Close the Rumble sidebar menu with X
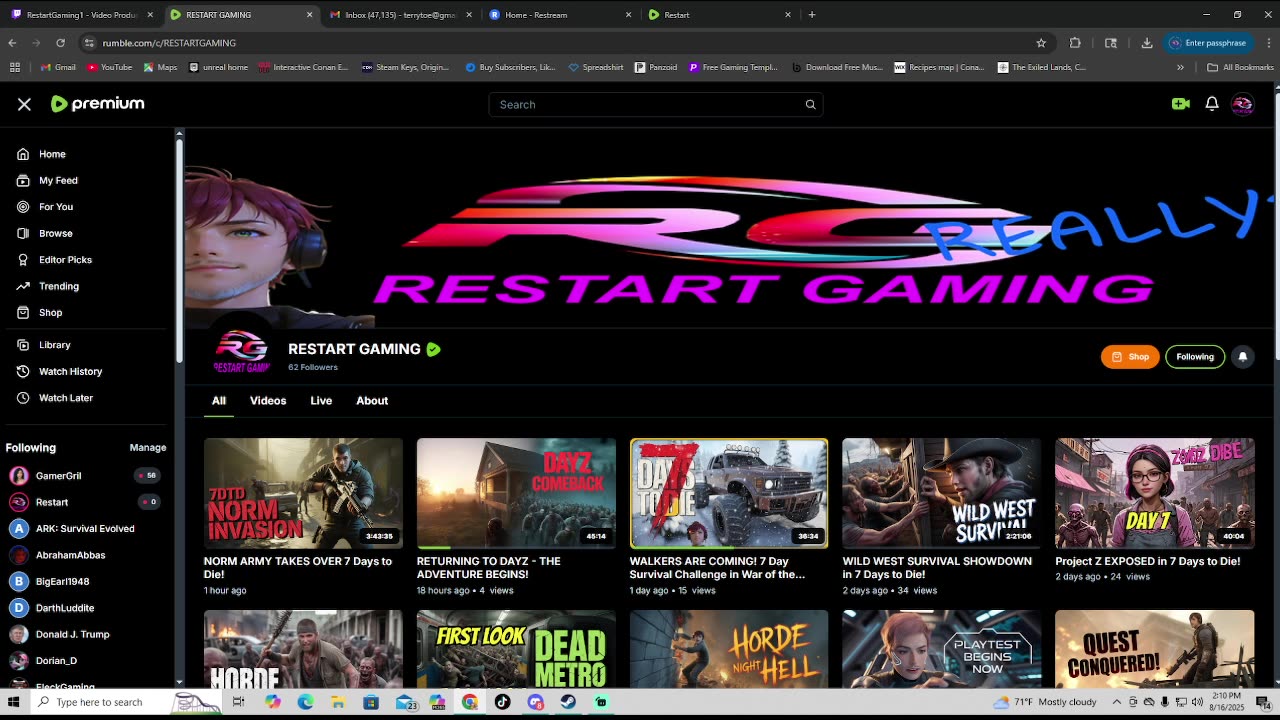The image size is (1280, 720). tap(24, 104)
